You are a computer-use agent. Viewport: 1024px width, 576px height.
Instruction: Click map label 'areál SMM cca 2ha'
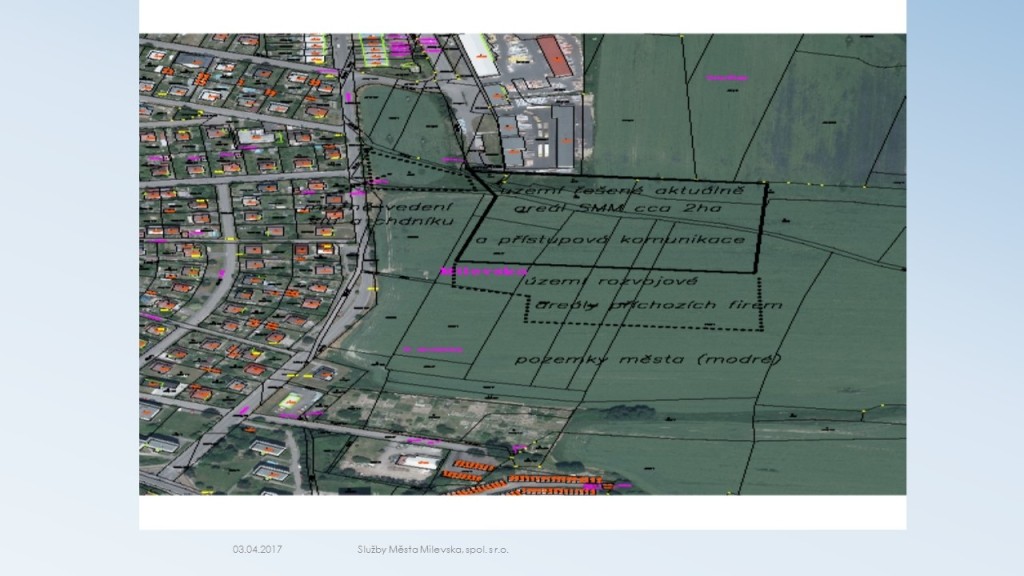(617, 208)
